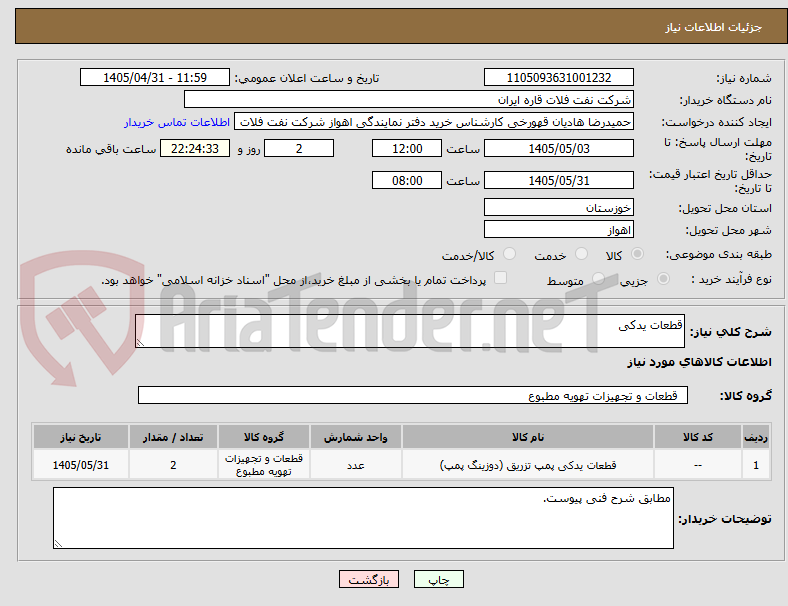The image size is (788, 606).
Task: Click the واحد شمارش column header
Action: click(355, 437)
